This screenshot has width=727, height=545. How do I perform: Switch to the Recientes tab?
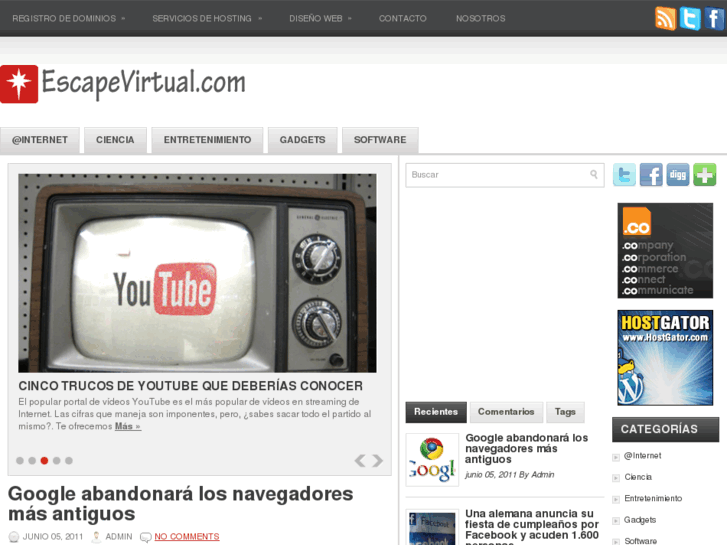(436, 412)
